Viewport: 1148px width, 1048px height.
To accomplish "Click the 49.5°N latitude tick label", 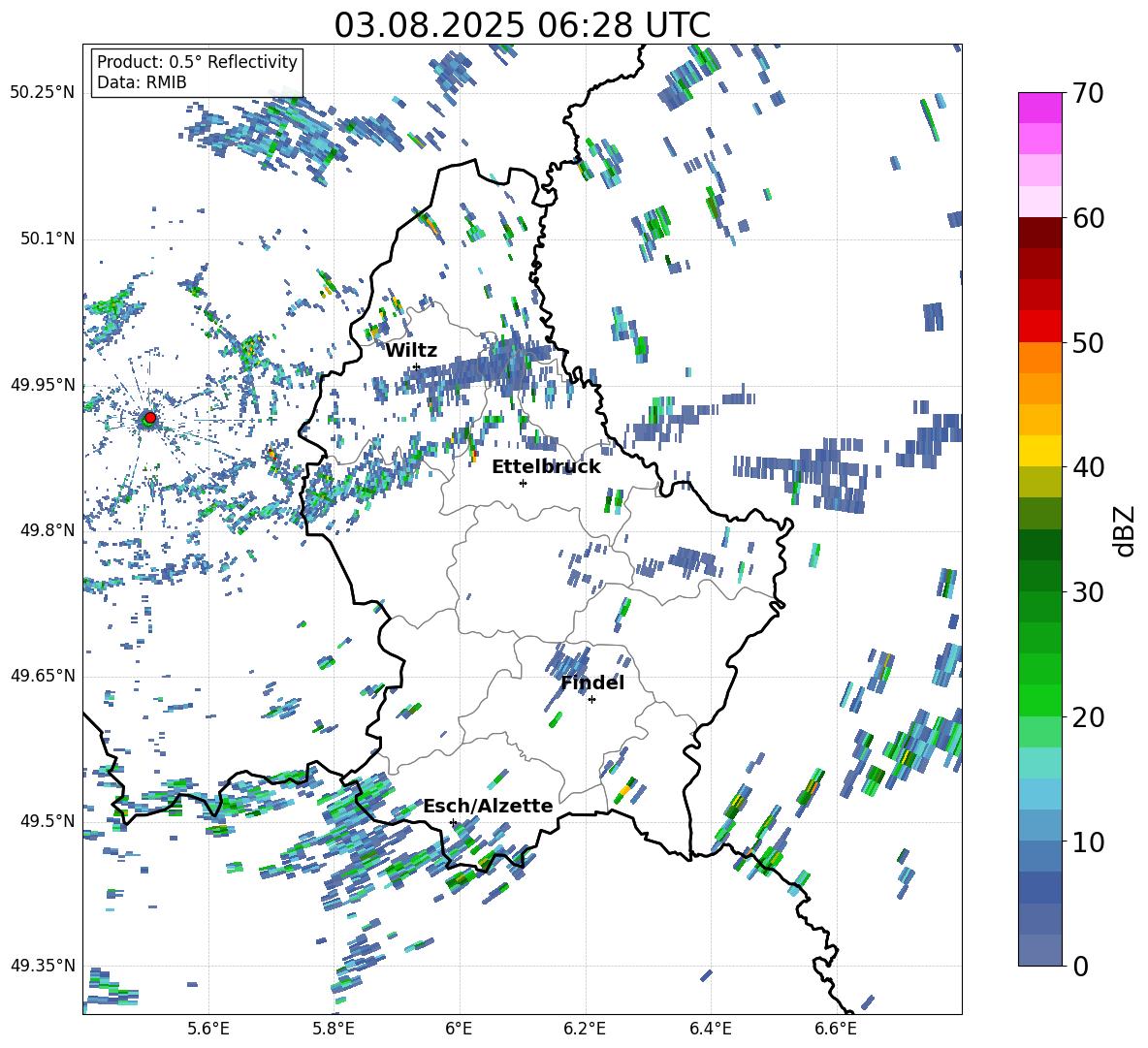I will pyautogui.click(x=48, y=820).
